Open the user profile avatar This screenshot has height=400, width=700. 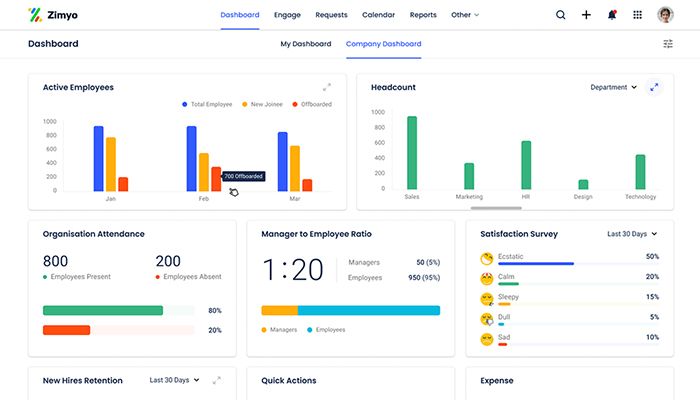pos(665,15)
